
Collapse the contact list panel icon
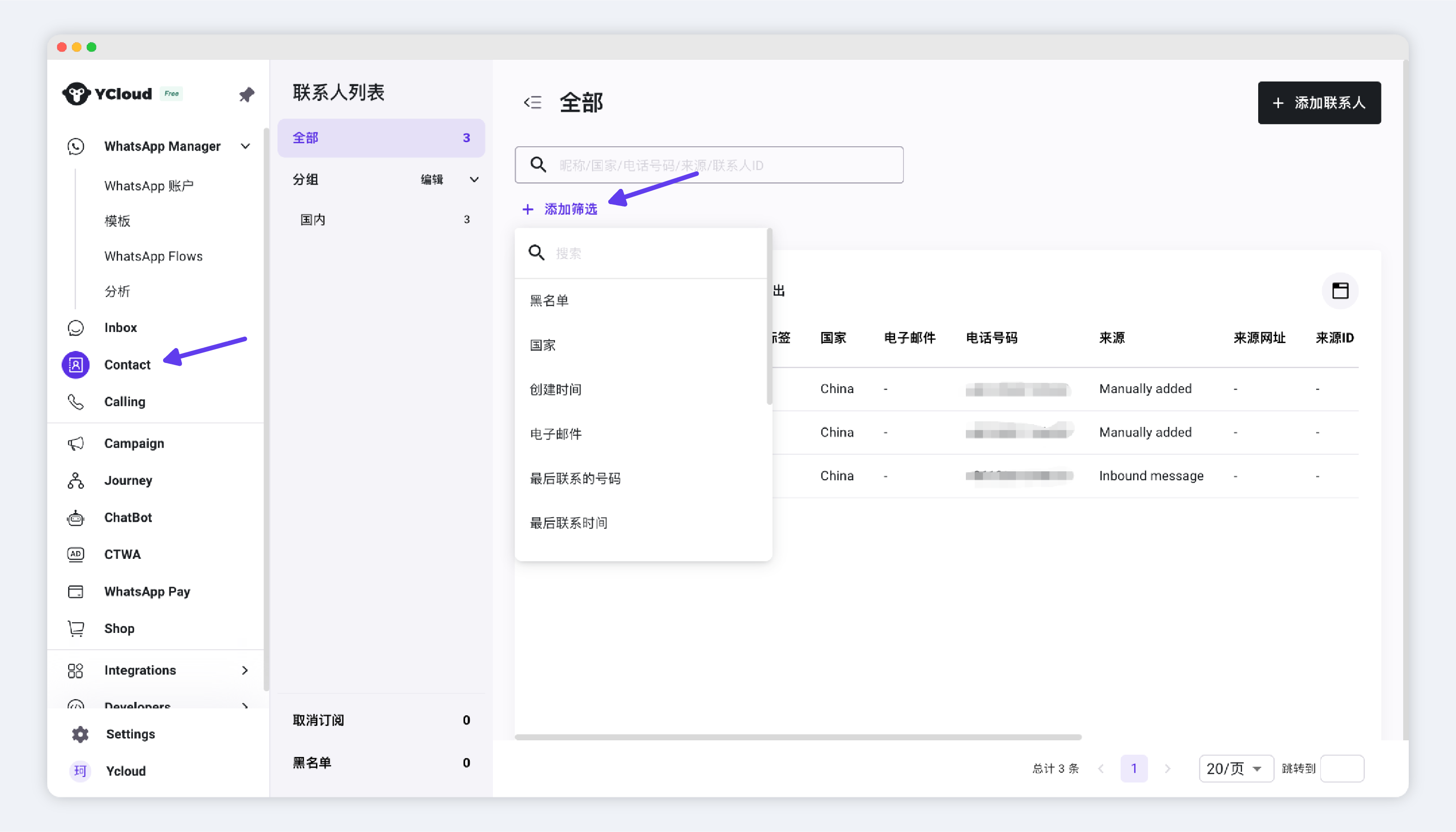pos(532,102)
